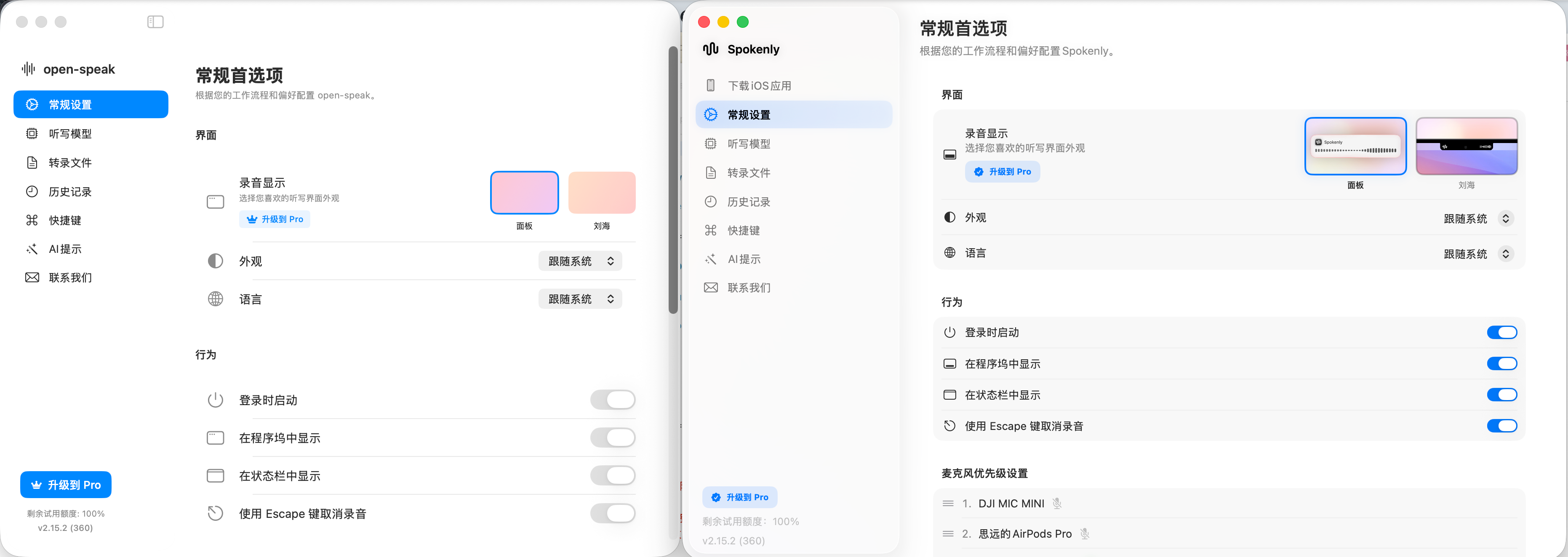Toggle the sidebar icon in open-speak window

click(x=155, y=22)
